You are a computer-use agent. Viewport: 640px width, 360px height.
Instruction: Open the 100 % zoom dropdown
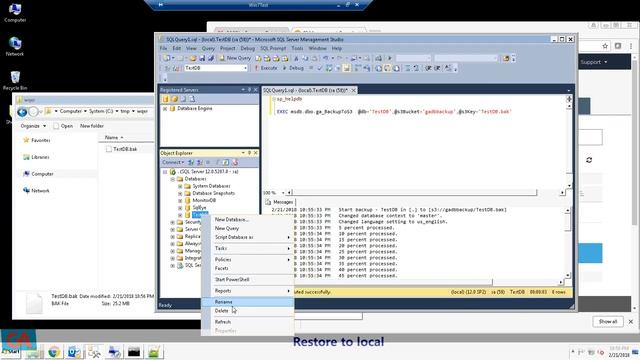[x=283, y=193]
